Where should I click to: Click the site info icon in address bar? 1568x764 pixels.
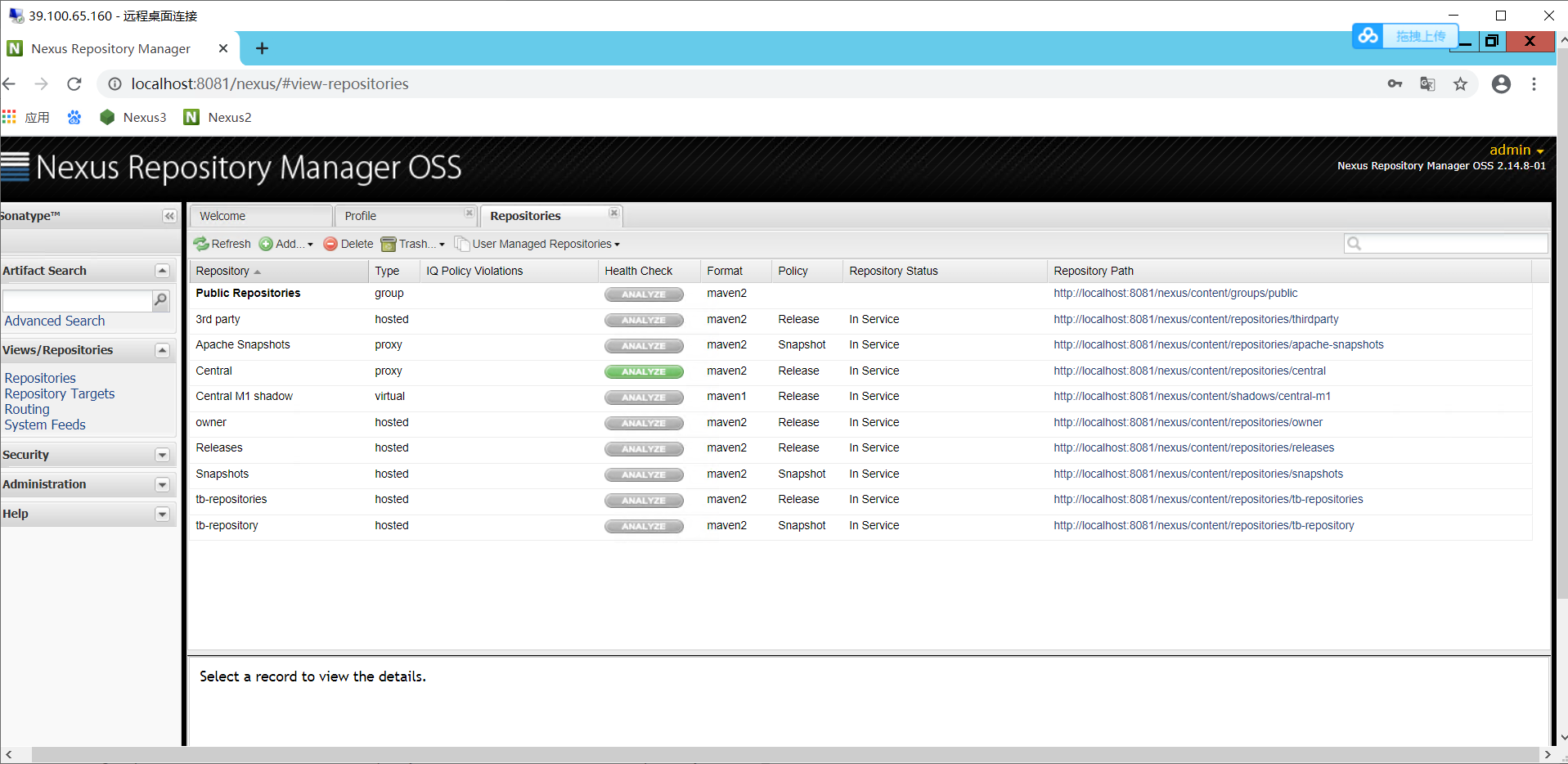(x=115, y=83)
